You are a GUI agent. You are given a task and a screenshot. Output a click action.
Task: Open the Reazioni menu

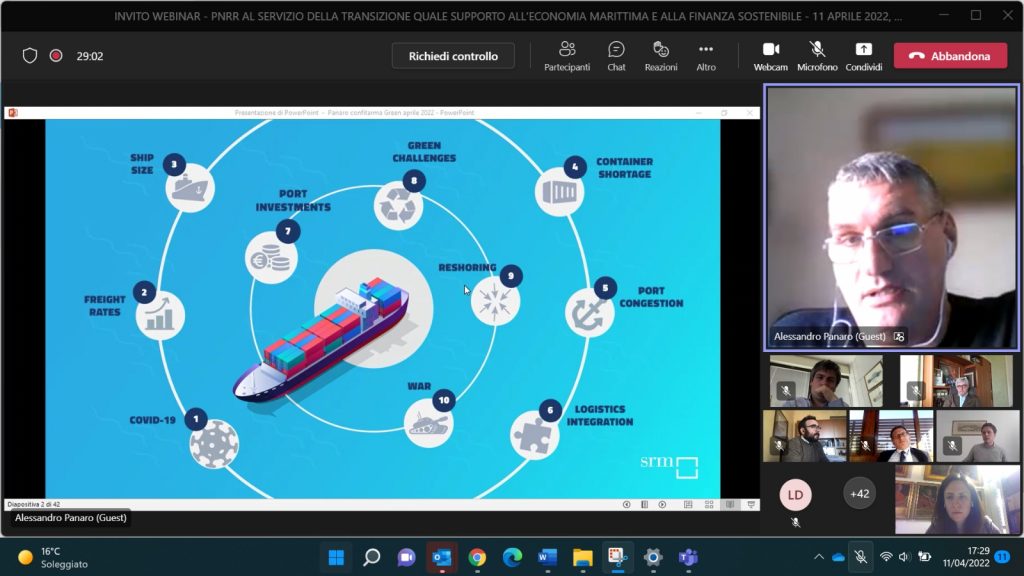click(x=660, y=56)
